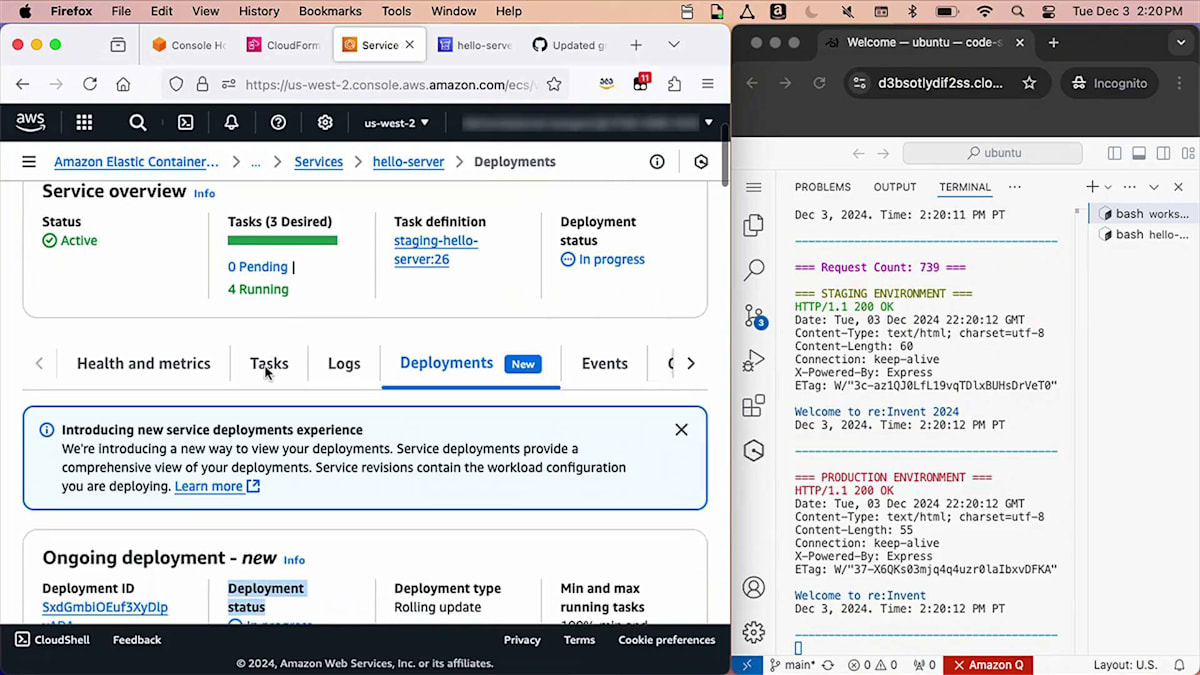Image resolution: width=1200 pixels, height=675 pixels.
Task: Open the new terminal profile dropdown arrow
Action: point(1108,187)
